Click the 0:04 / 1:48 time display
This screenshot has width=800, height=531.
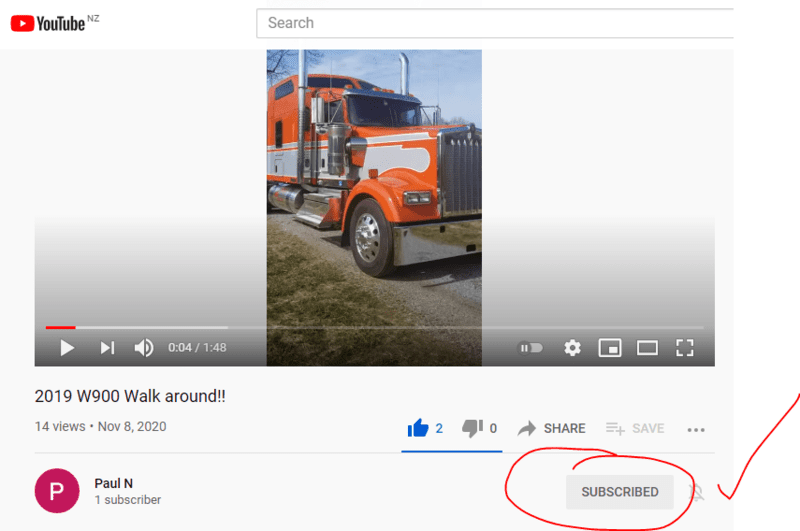(x=197, y=348)
